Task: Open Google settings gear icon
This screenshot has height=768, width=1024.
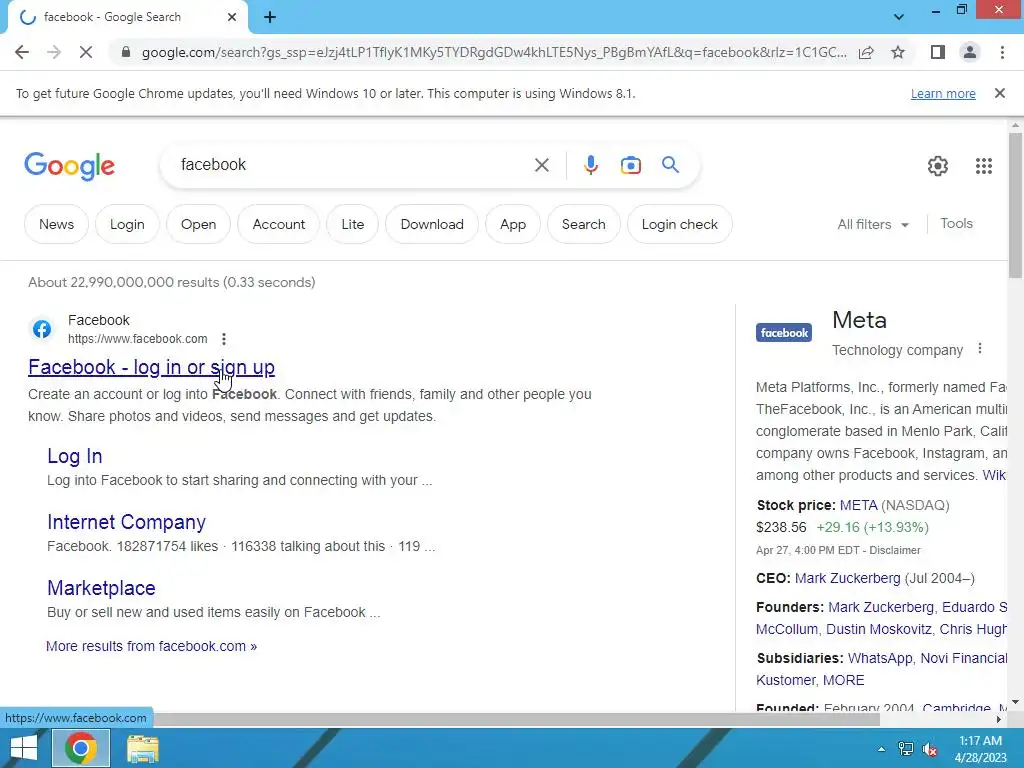Action: click(x=938, y=166)
